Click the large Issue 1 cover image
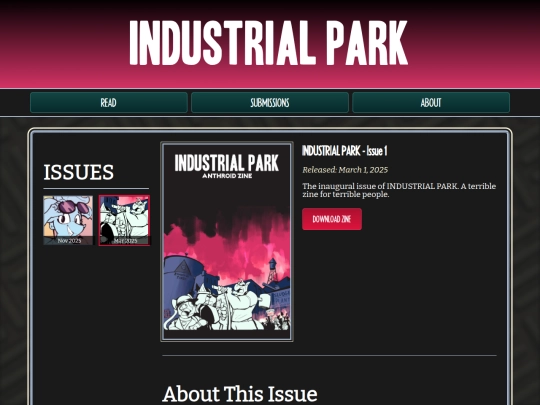The width and height of the screenshot is (540, 405). pos(227,241)
